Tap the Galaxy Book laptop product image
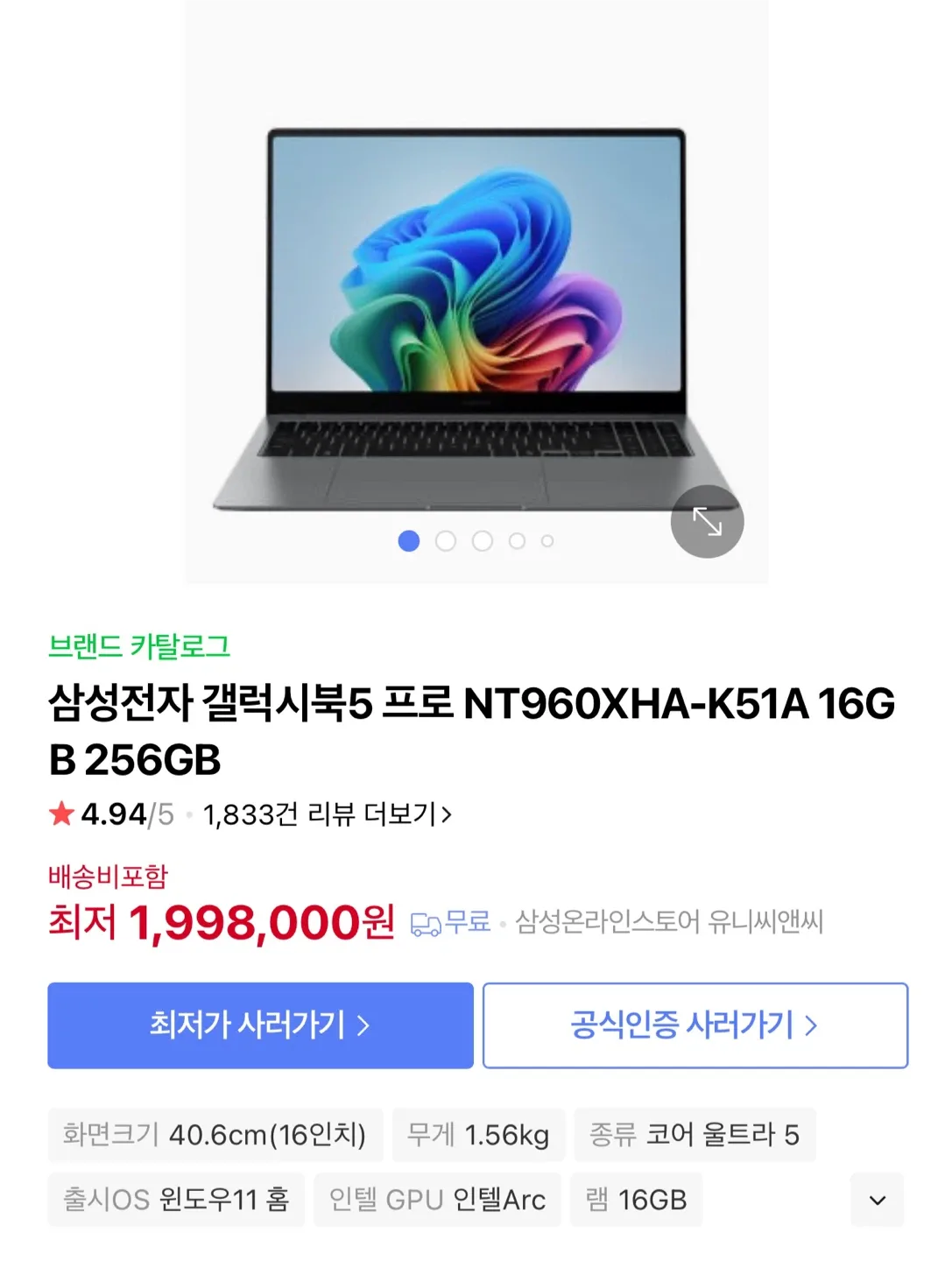 (476, 320)
